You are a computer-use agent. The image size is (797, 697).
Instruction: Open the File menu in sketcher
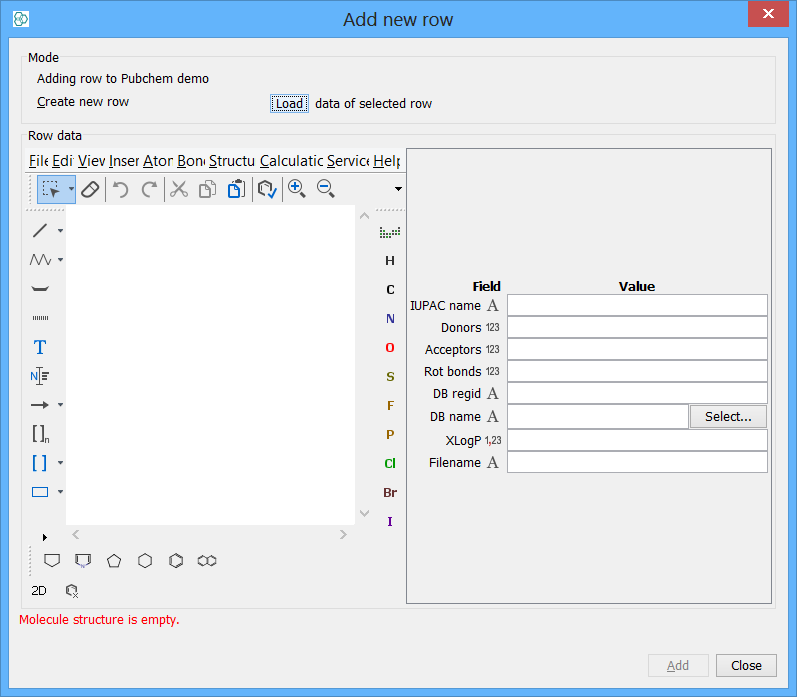click(38, 161)
